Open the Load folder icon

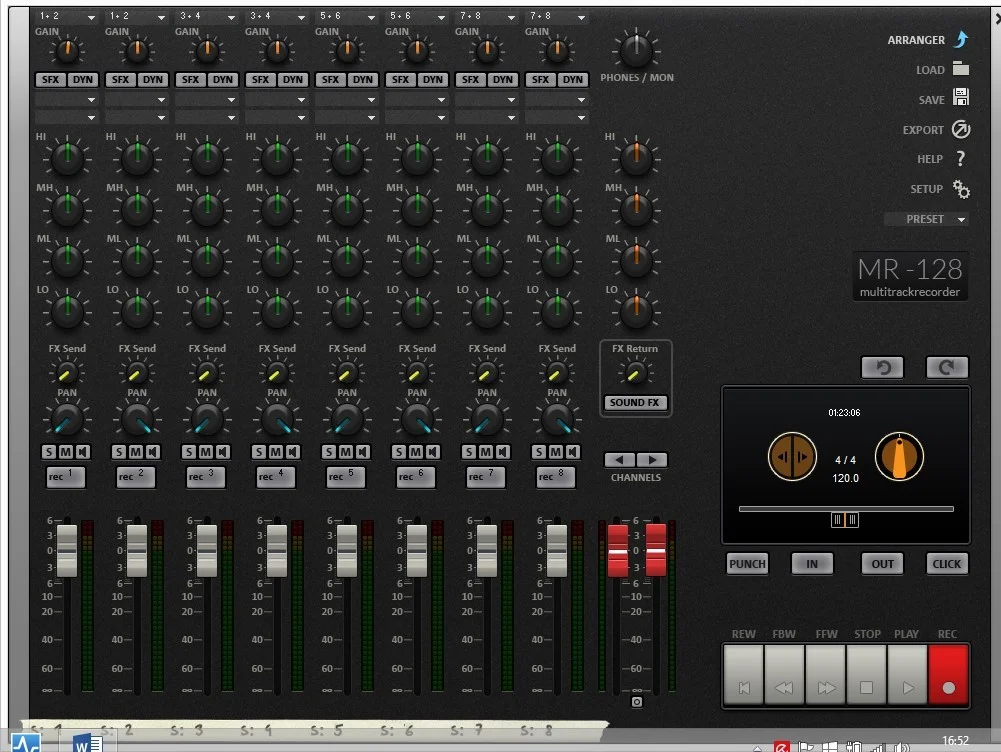pos(960,68)
